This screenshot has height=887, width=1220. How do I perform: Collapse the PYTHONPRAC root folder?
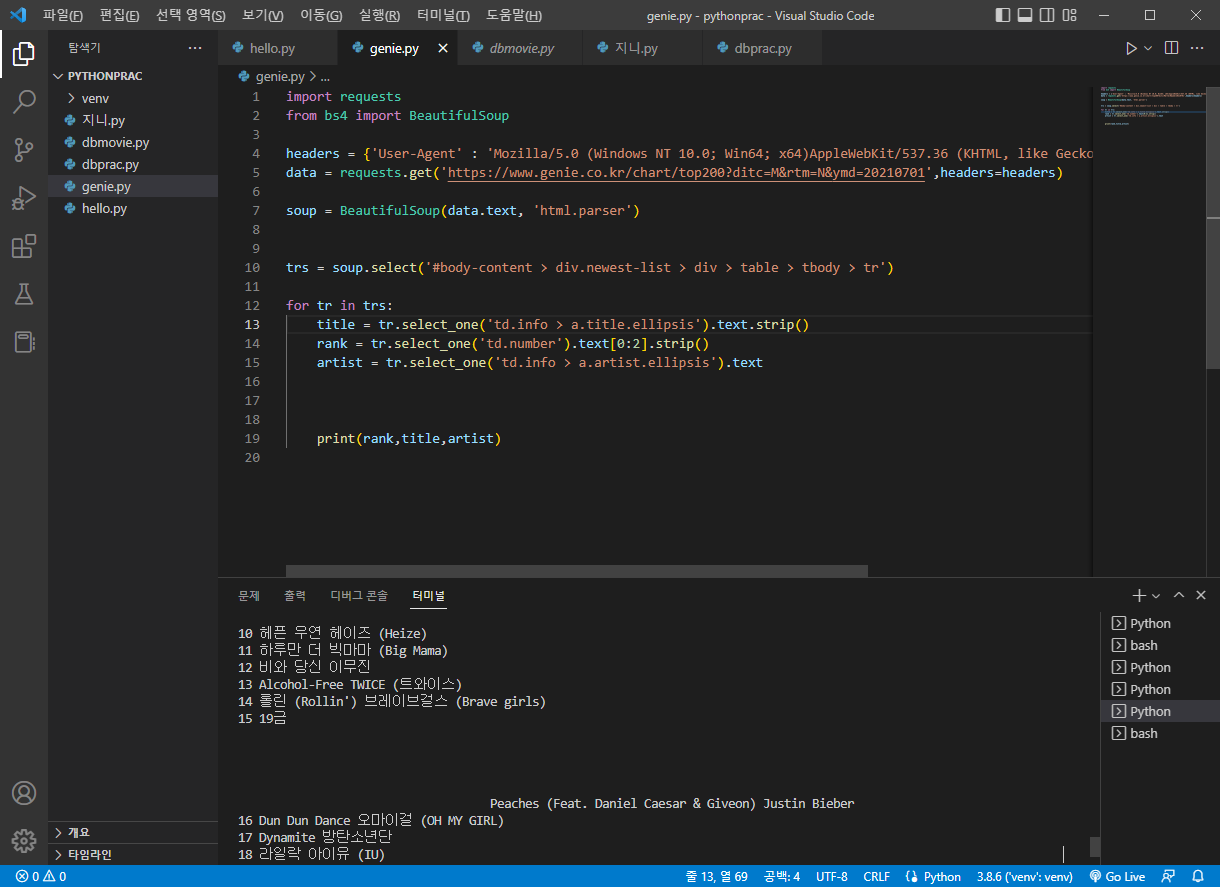(133, 76)
